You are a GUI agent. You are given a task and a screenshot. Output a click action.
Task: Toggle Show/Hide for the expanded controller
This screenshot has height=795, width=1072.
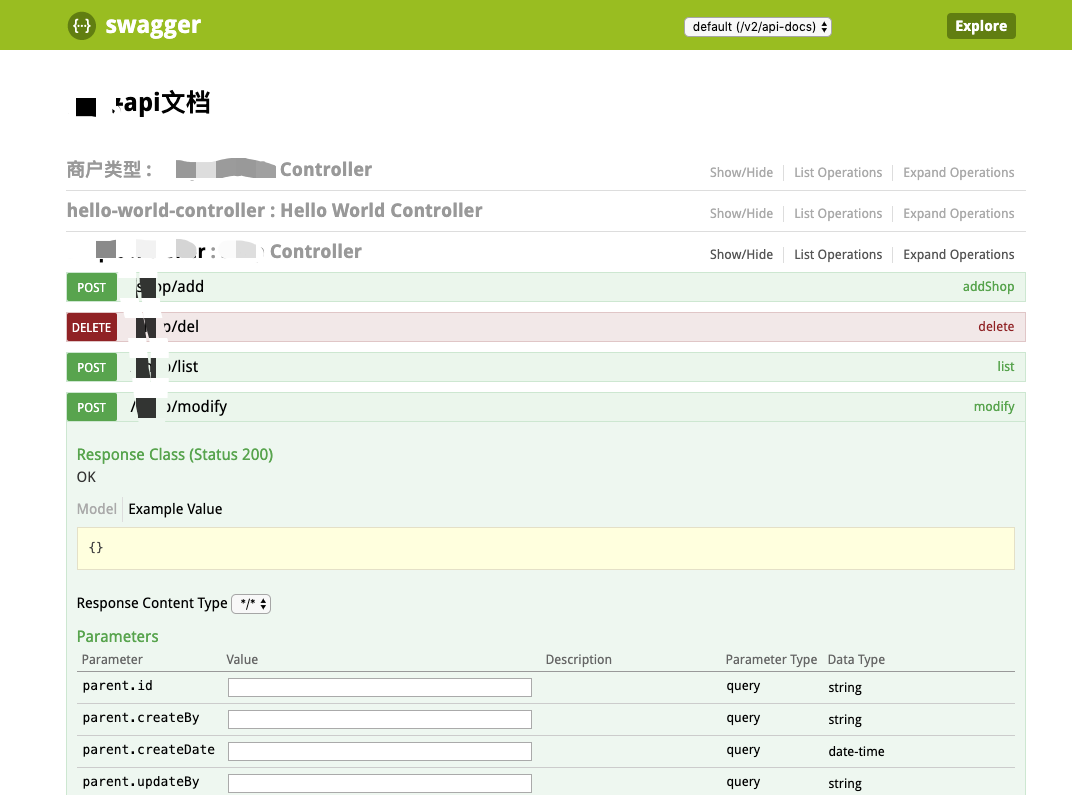click(741, 254)
